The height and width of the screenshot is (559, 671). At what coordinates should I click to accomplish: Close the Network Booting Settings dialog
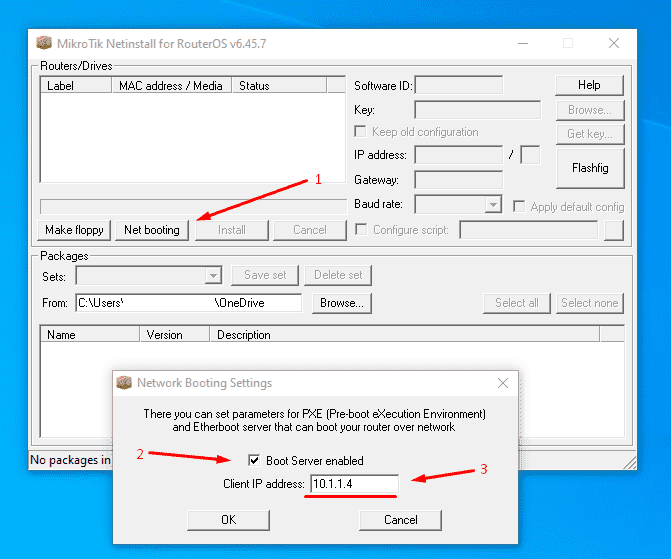coord(502,383)
